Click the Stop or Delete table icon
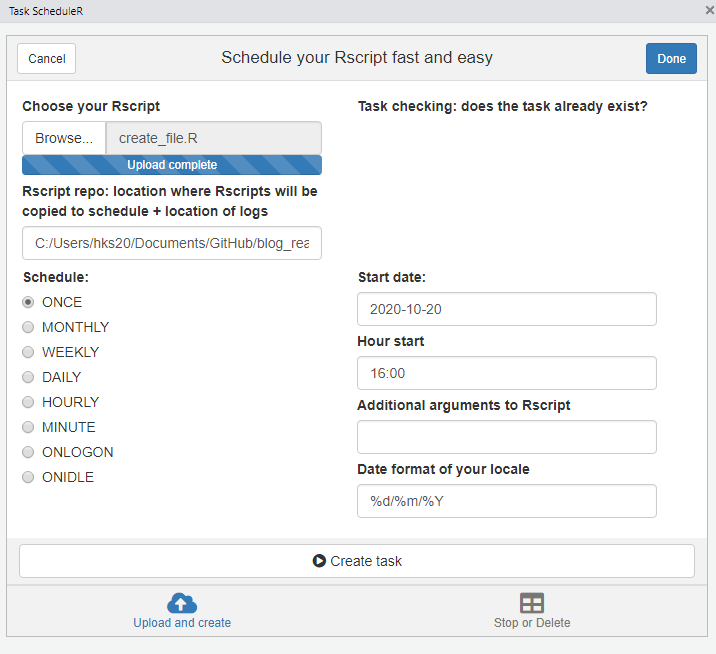This screenshot has width=716, height=654. [532, 603]
